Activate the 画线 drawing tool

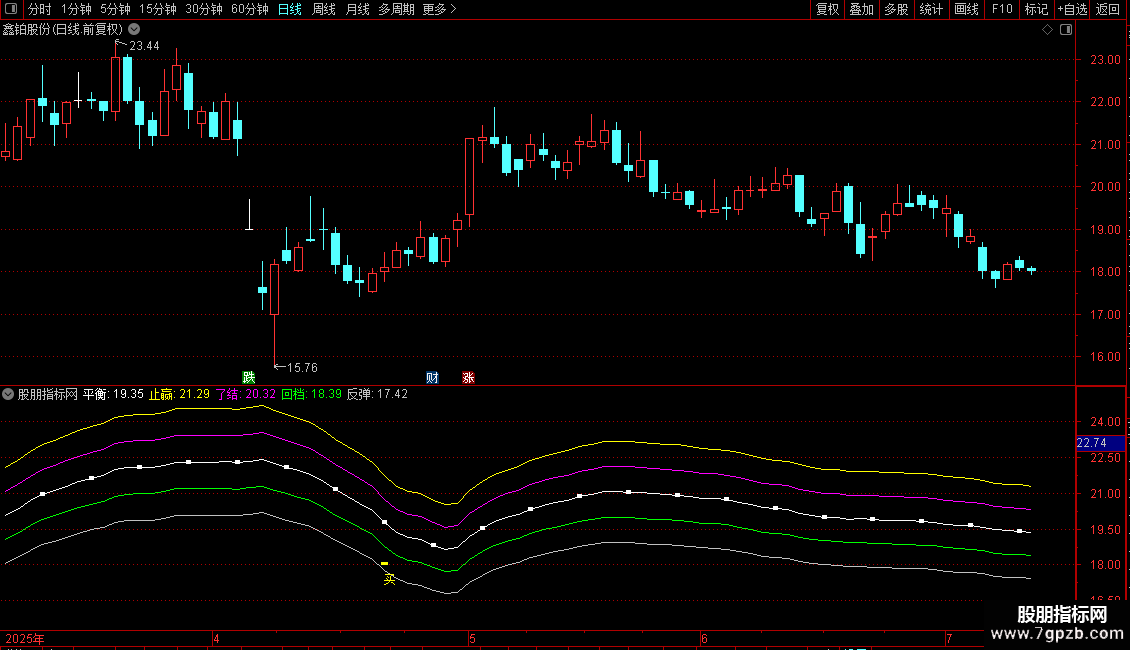point(966,9)
